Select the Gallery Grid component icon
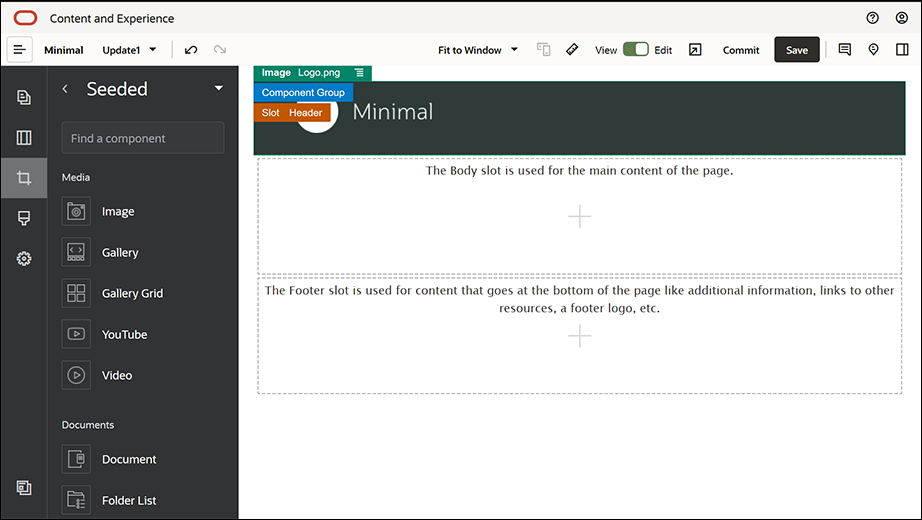Image resolution: width=922 pixels, height=520 pixels. (76, 293)
